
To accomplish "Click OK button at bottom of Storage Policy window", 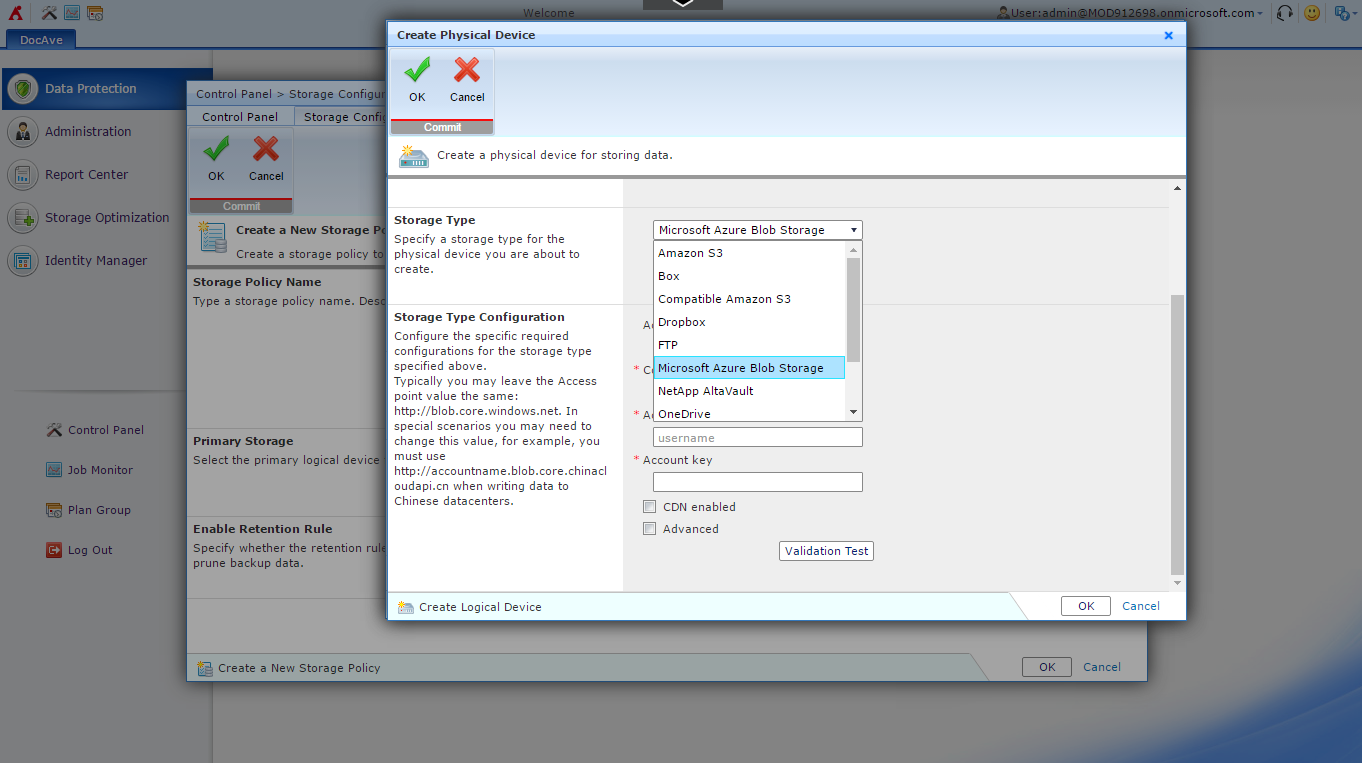I will 1047,667.
